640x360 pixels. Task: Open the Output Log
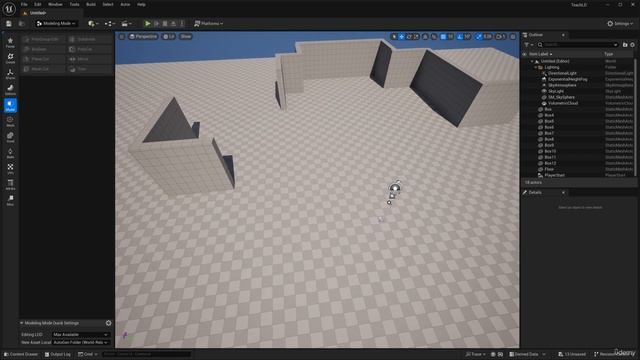[58, 354]
